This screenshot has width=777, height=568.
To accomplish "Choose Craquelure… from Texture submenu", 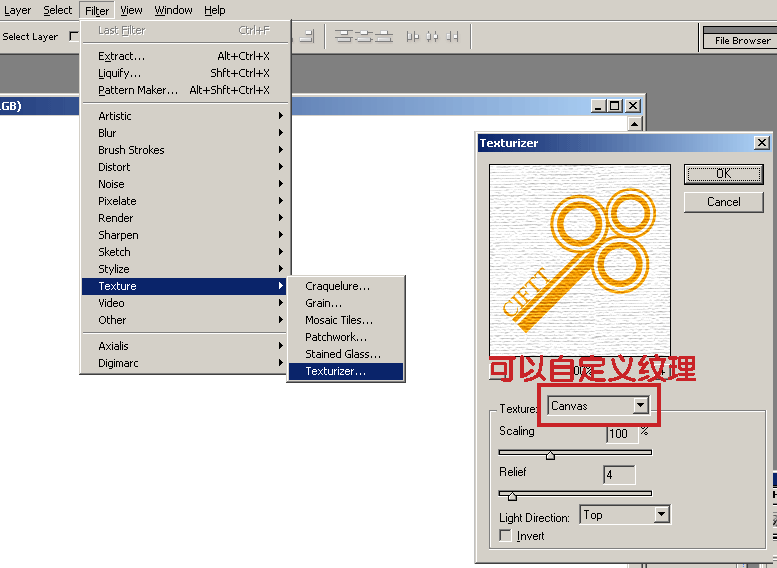I will pos(346,286).
